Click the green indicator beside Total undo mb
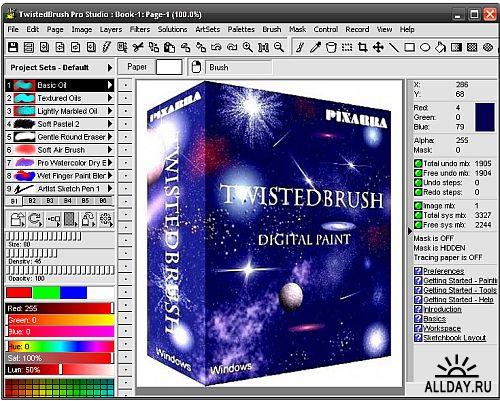The height and width of the screenshot is (401, 500). 418,163
